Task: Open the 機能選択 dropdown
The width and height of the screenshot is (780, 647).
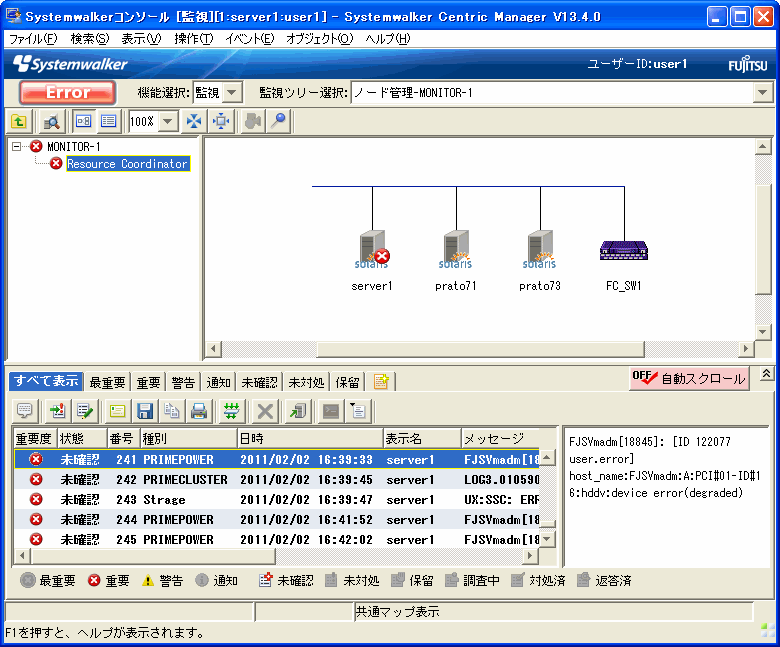Action: pyautogui.click(x=232, y=92)
